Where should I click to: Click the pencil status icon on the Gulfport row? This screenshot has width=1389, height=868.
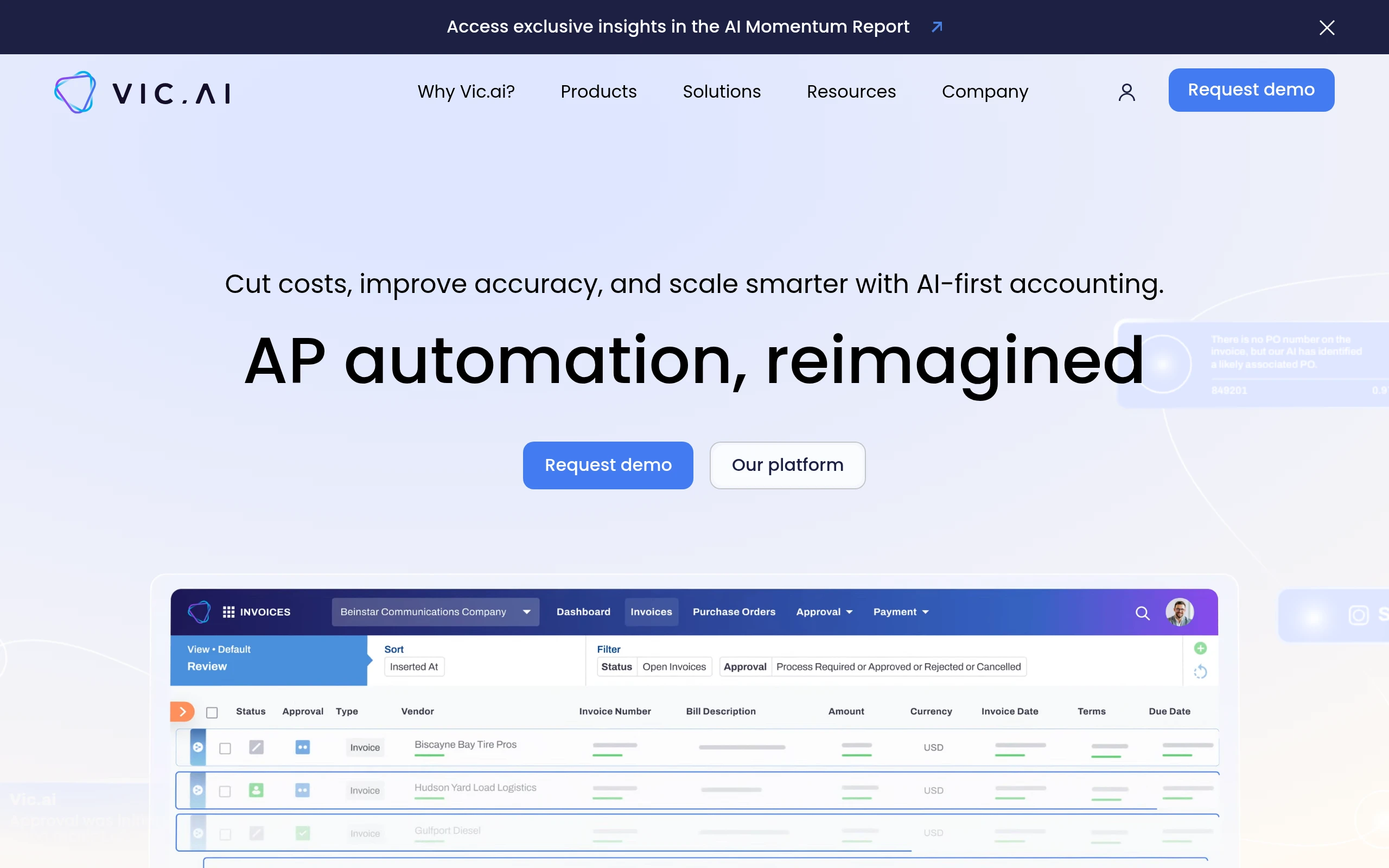click(x=256, y=832)
